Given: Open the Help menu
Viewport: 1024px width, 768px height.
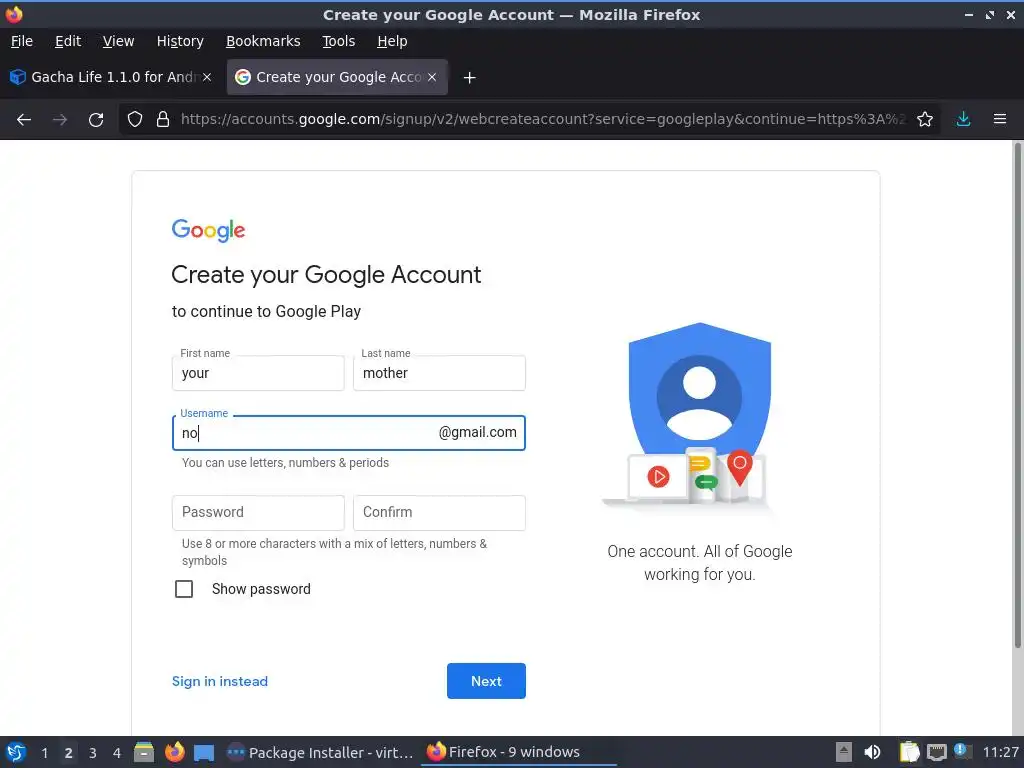Looking at the screenshot, I should 392,41.
